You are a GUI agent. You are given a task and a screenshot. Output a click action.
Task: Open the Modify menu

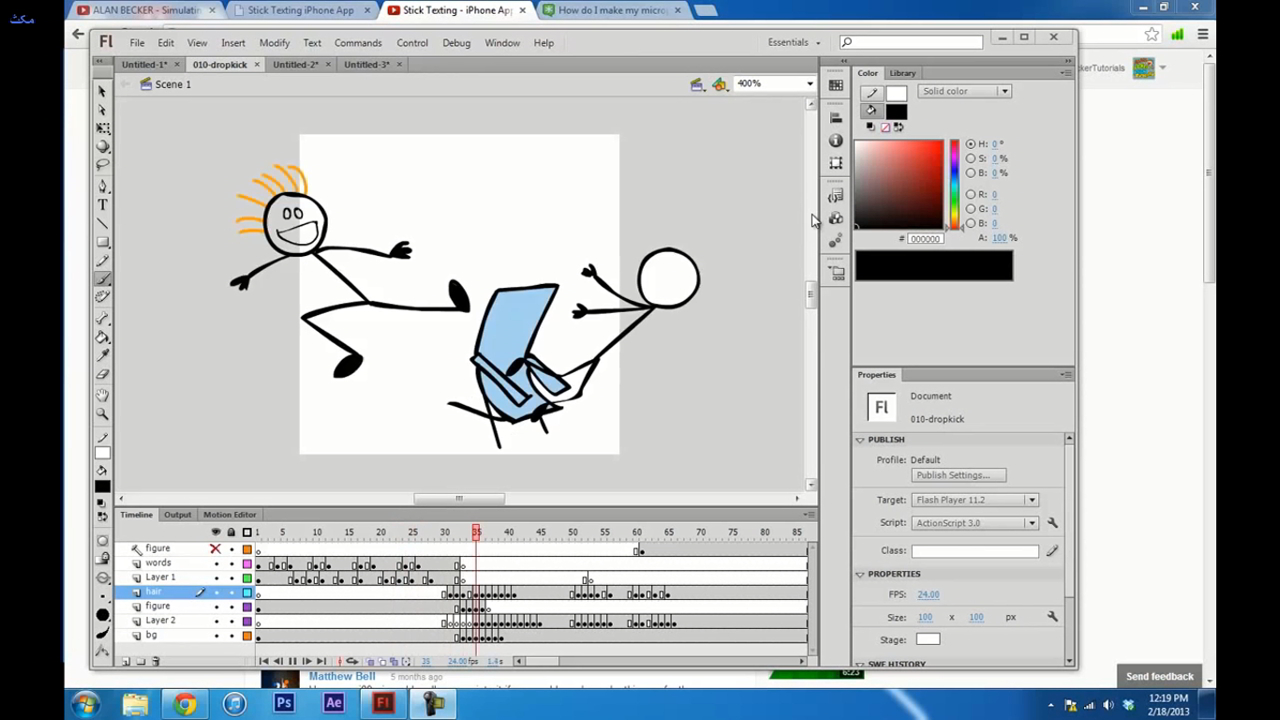coord(274,43)
